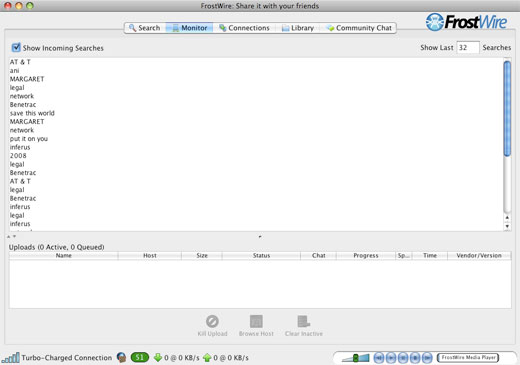Go to the Community Chat tab
520x365 pixels.
(359, 28)
